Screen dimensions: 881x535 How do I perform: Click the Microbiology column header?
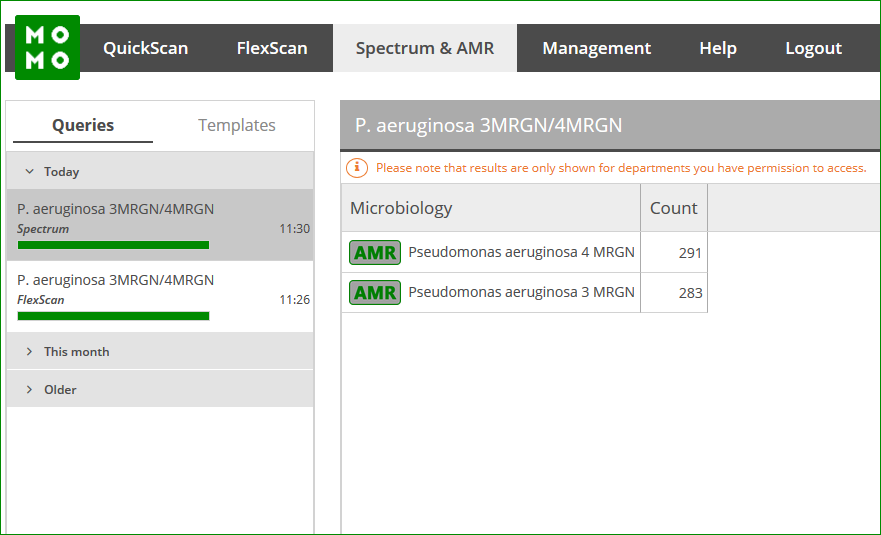491,208
